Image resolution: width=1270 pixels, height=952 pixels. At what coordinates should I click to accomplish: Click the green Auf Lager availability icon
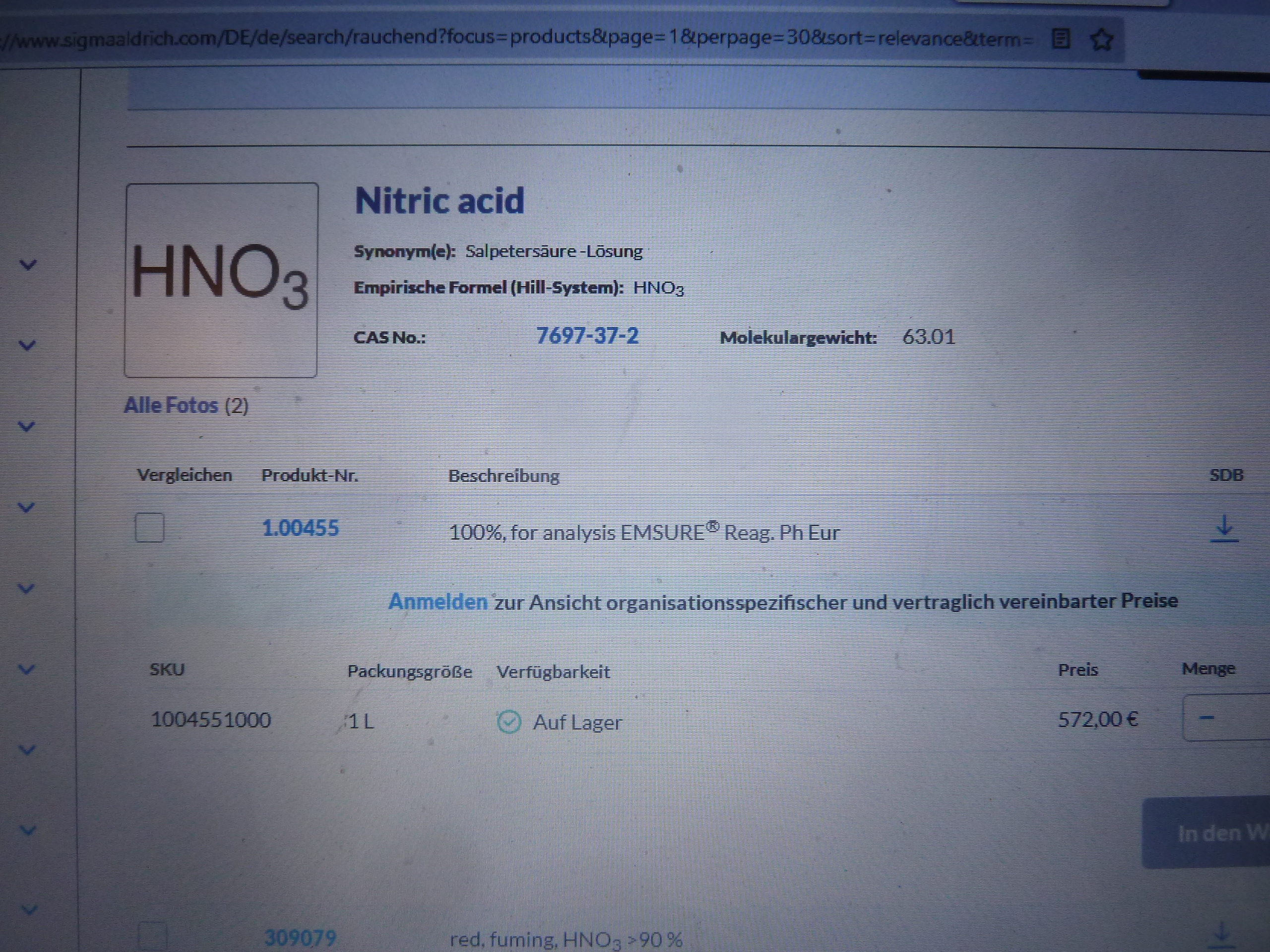508,722
